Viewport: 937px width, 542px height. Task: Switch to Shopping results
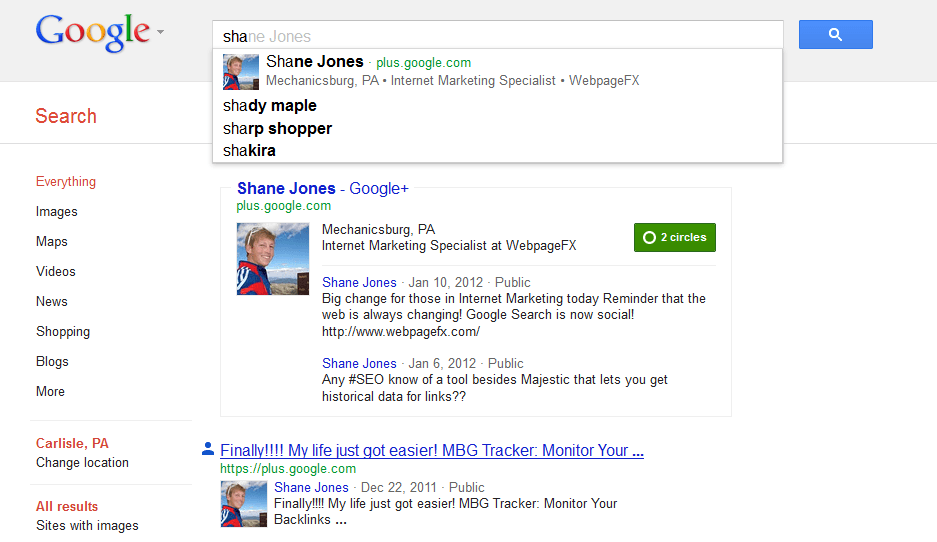click(63, 332)
